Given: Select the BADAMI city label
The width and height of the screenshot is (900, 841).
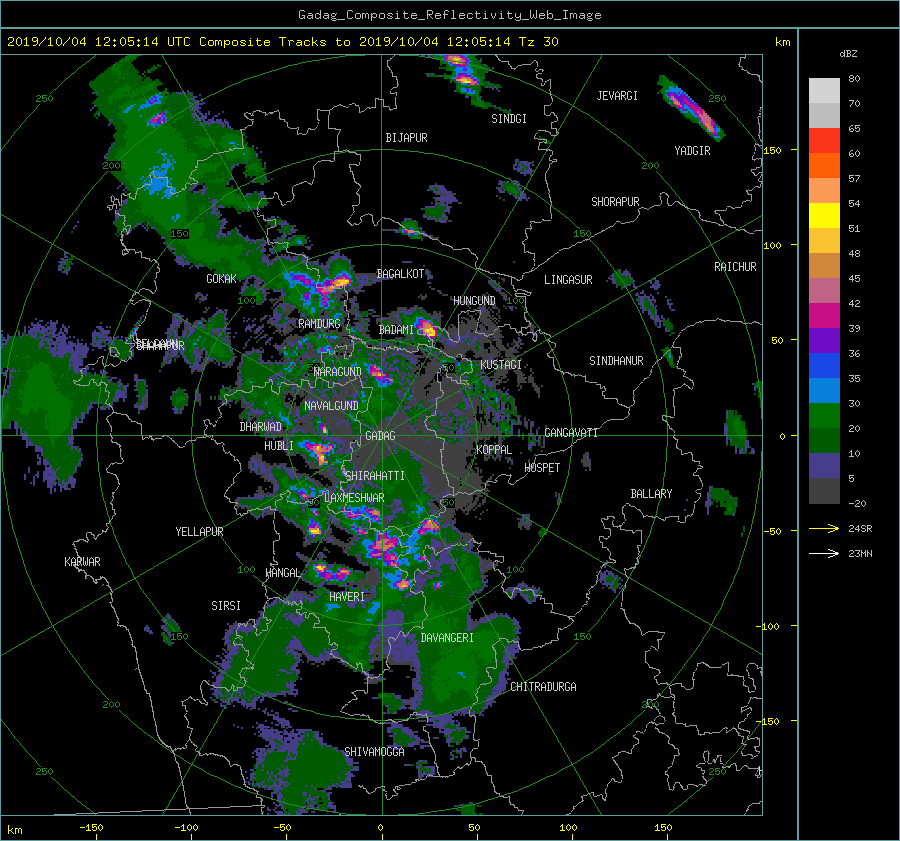Looking at the screenshot, I should (396, 330).
